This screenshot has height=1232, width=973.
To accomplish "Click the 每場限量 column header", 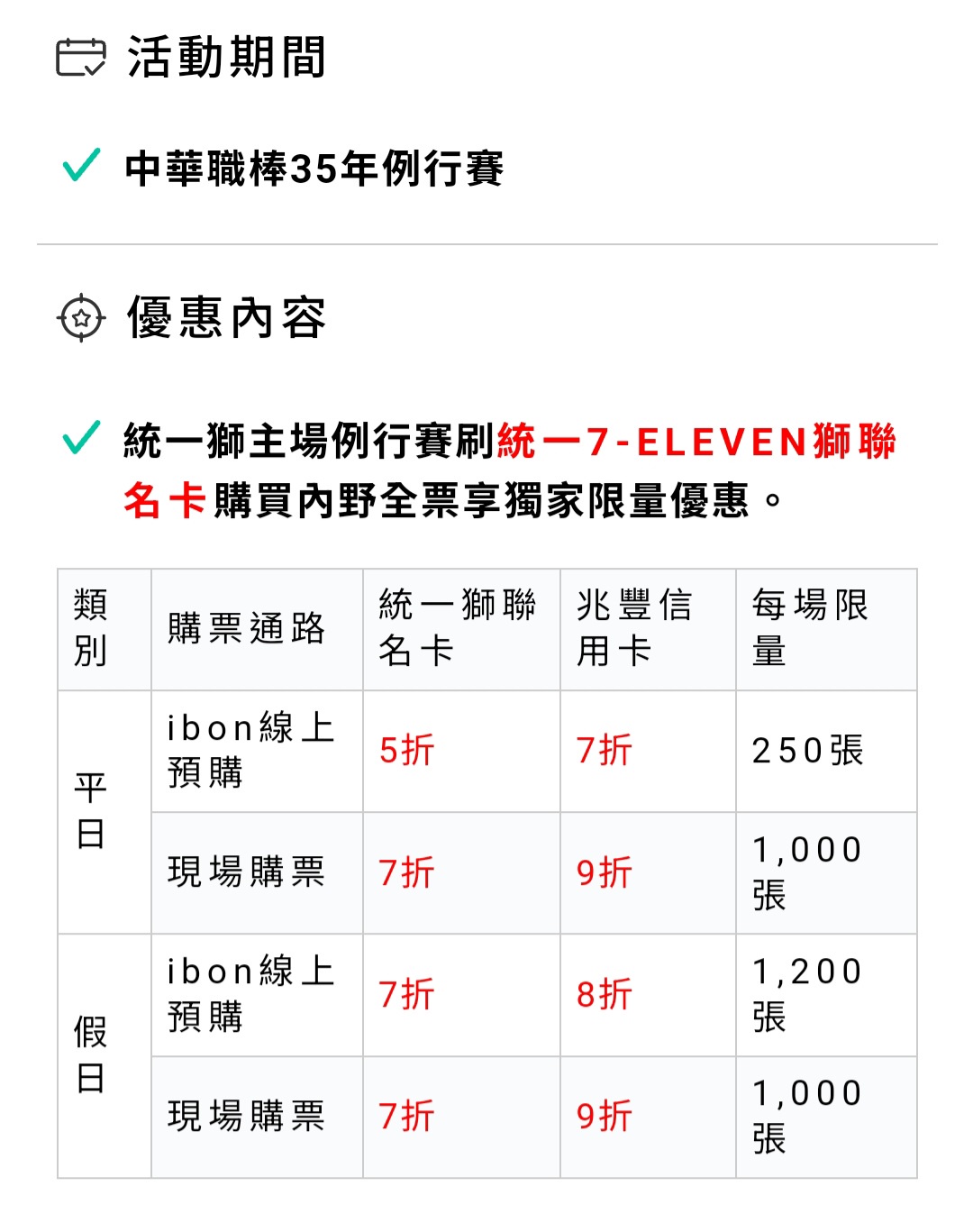I will [826, 629].
